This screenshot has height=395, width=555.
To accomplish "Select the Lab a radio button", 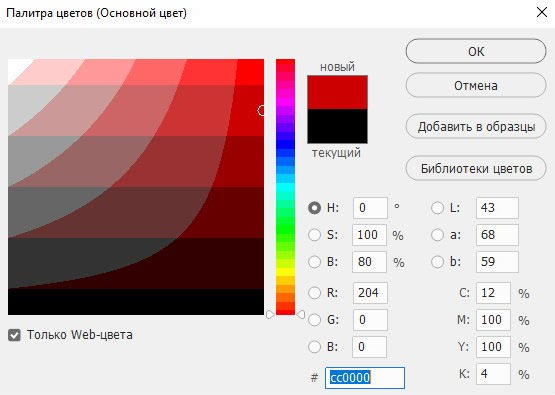I will tap(437, 235).
